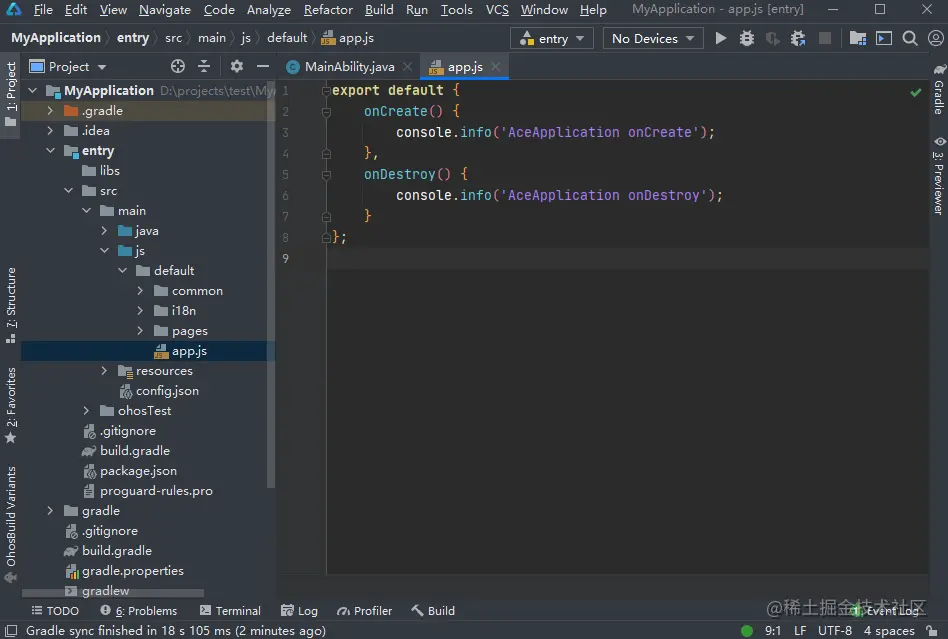Toggle the Terminal tool window
The image size is (948, 639).
point(230,611)
